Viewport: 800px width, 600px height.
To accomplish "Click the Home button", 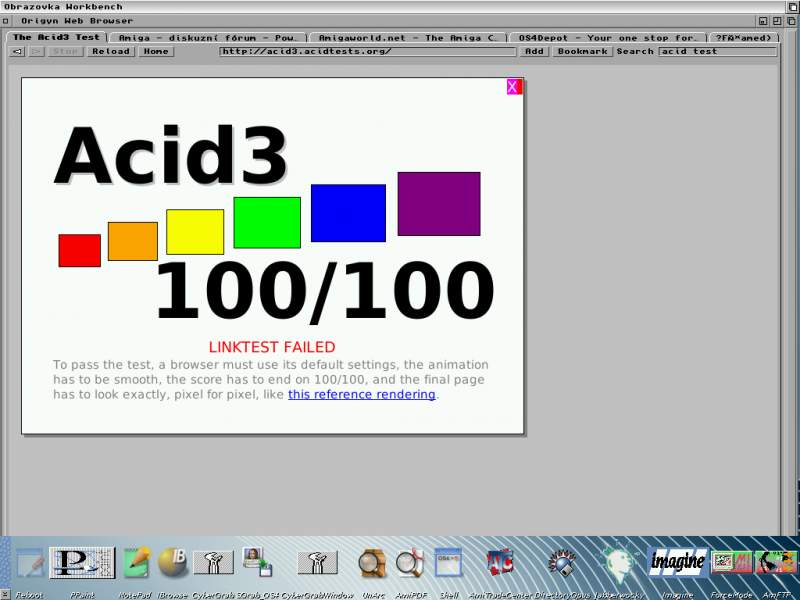I will [x=155, y=52].
